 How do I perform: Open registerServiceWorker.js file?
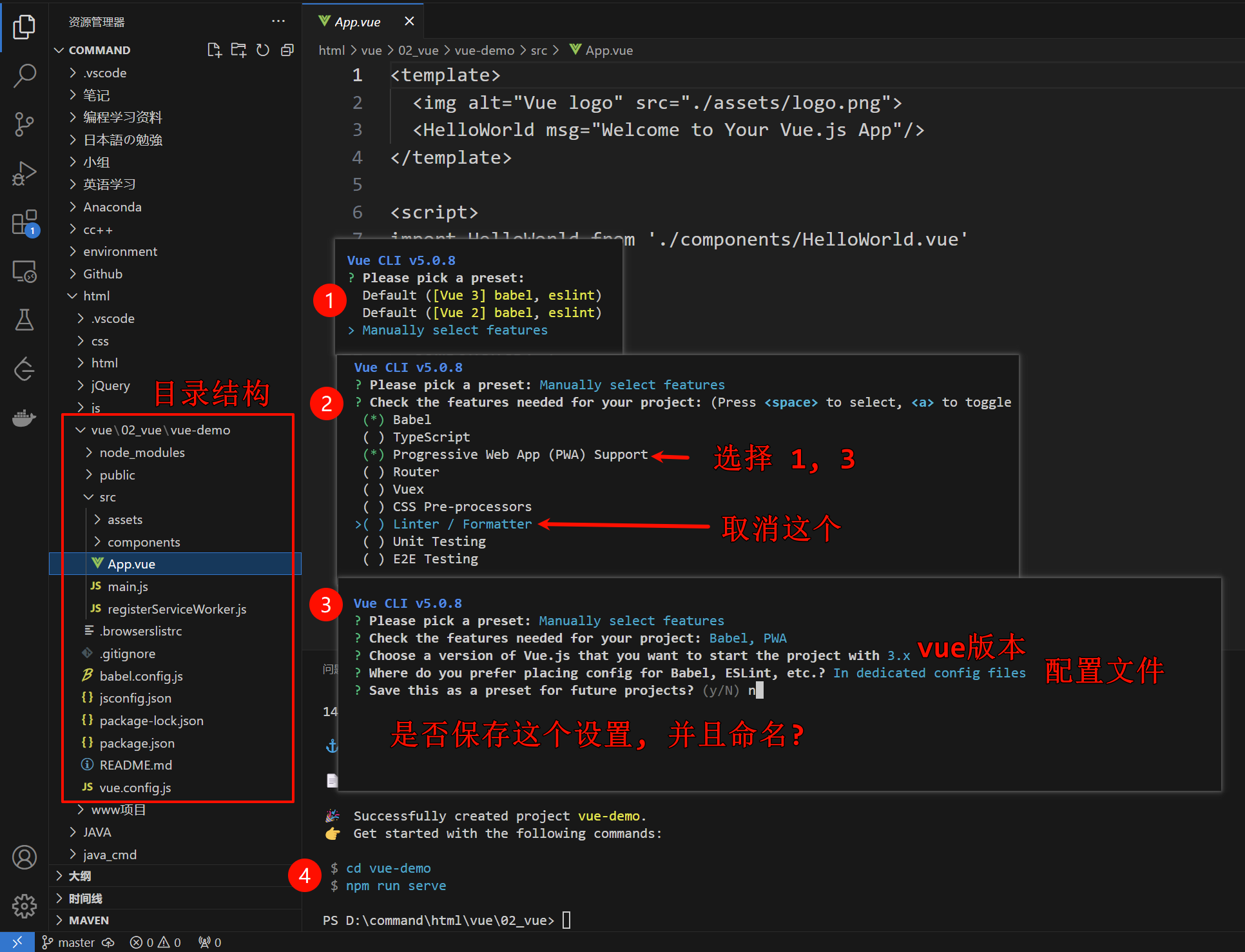pyautogui.click(x=177, y=609)
